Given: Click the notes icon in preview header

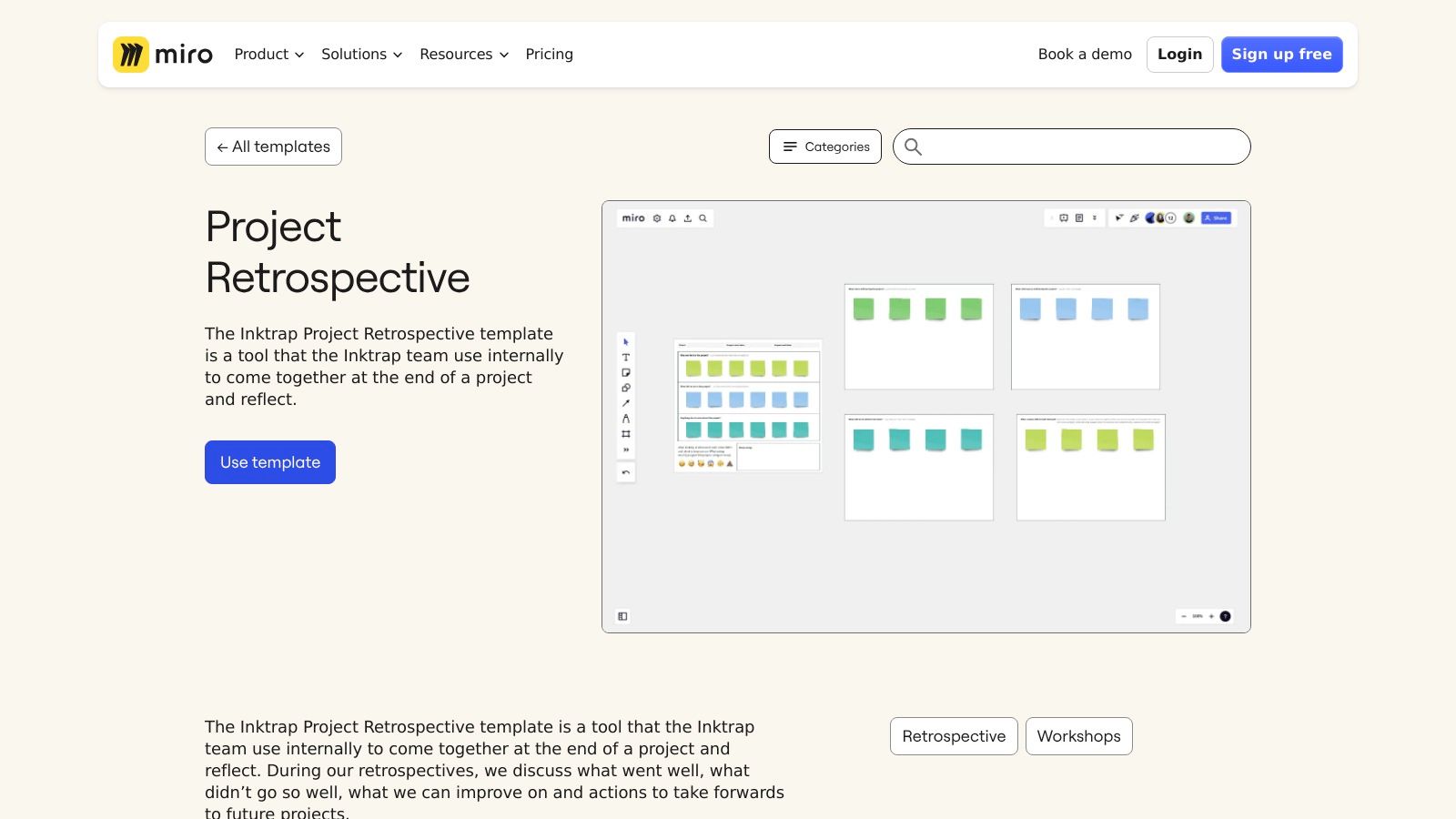Looking at the screenshot, I should 1079,218.
